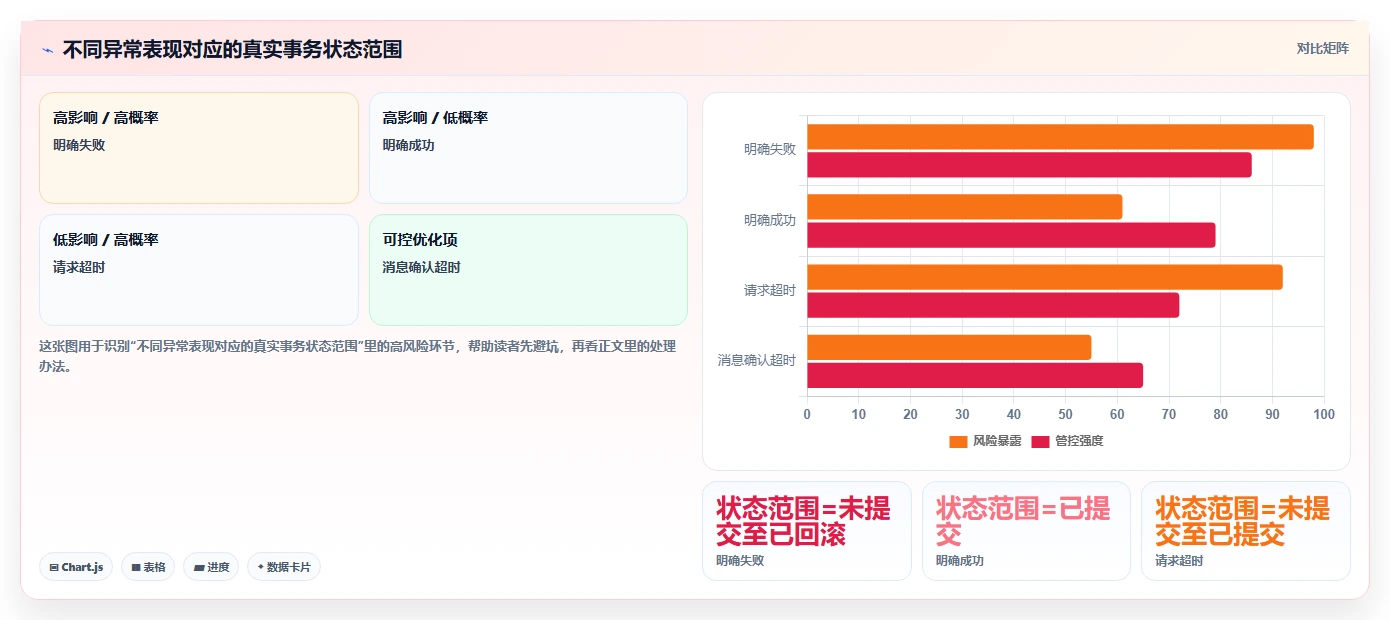The image size is (1390, 620).
Task: Open the 状态范围=未提交至已提交 data card
Action: (x=1246, y=531)
